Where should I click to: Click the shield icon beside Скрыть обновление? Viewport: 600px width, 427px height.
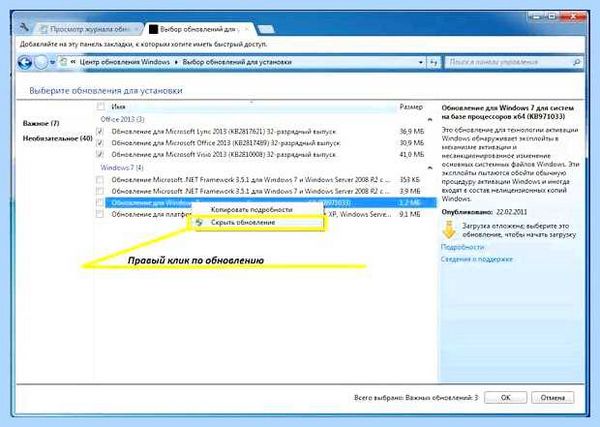[x=199, y=222]
